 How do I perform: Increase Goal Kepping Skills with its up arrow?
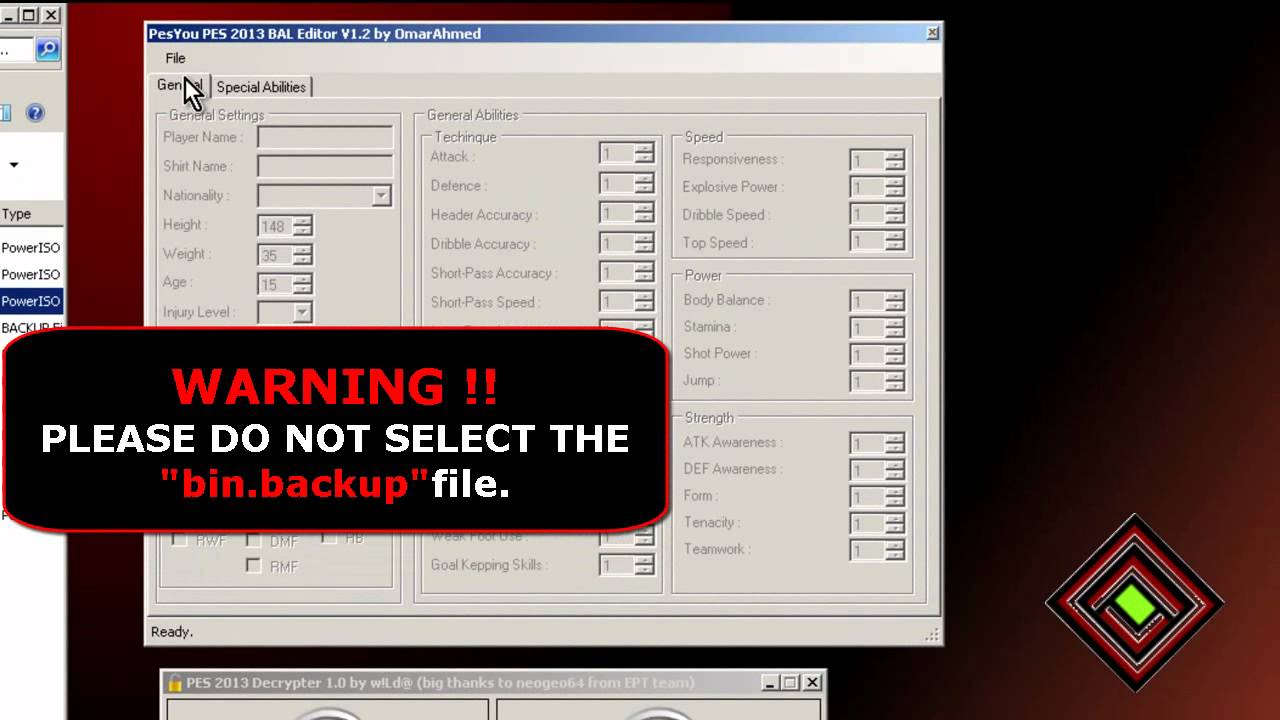644,560
